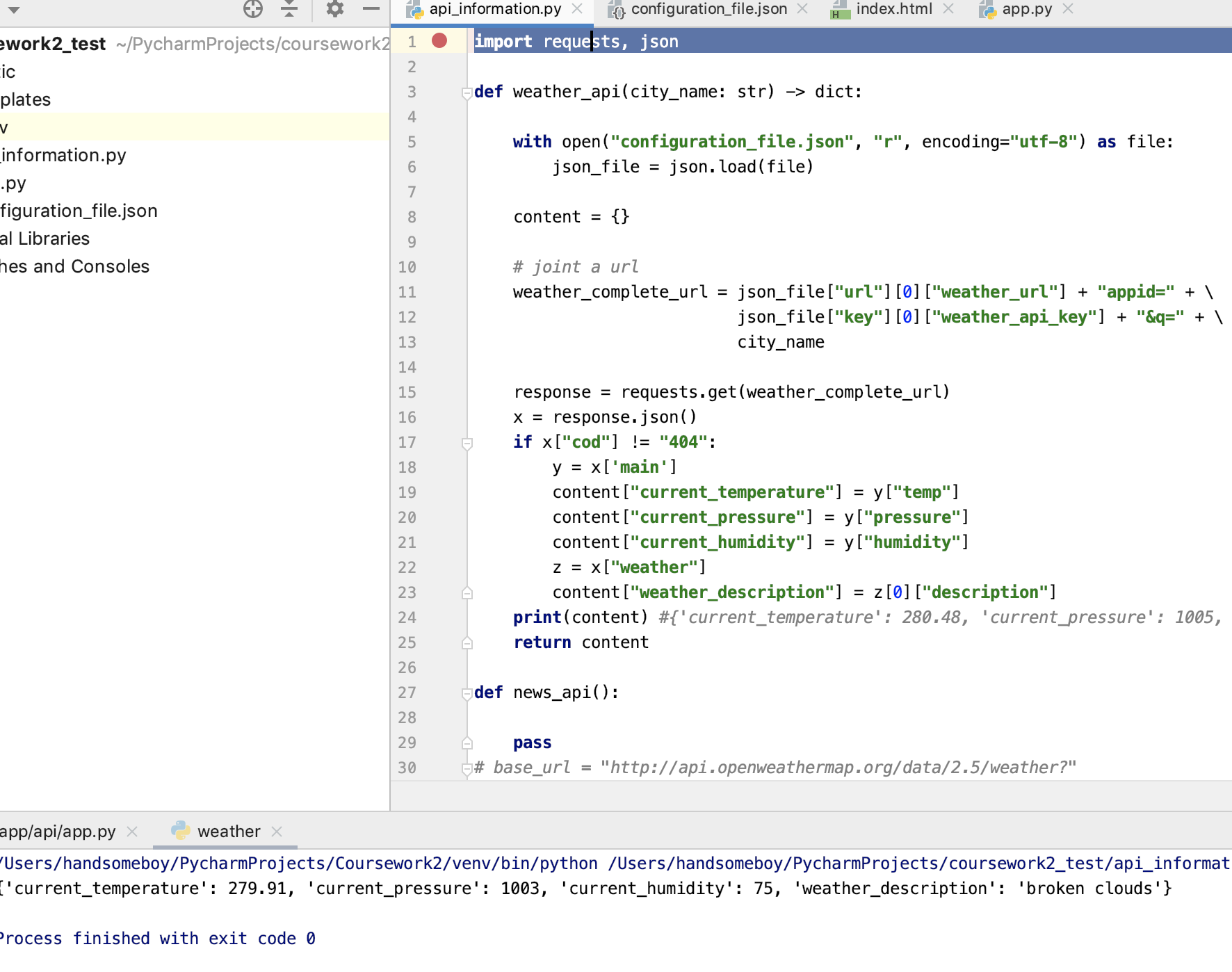Viewport: 1232px width, 972px height.
Task: Close the app/api/app.py run tab
Action: [132, 832]
